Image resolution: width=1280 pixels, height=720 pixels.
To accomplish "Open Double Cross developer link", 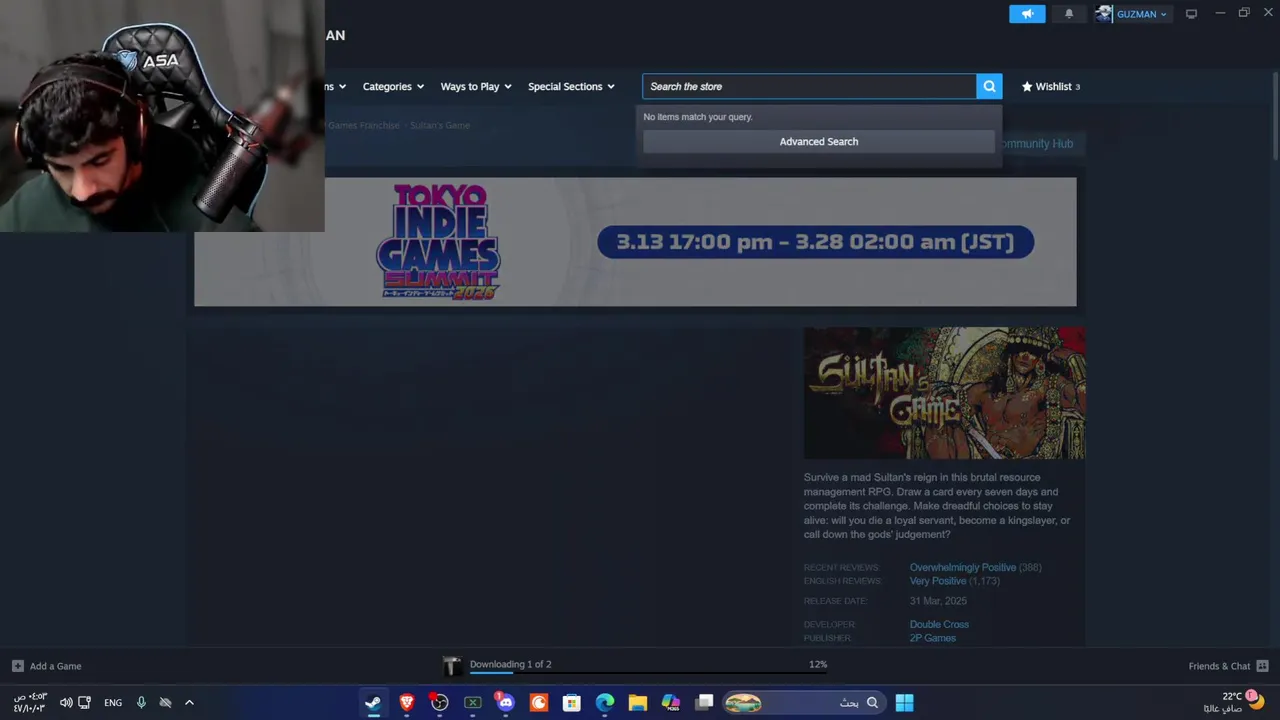I will (x=939, y=624).
